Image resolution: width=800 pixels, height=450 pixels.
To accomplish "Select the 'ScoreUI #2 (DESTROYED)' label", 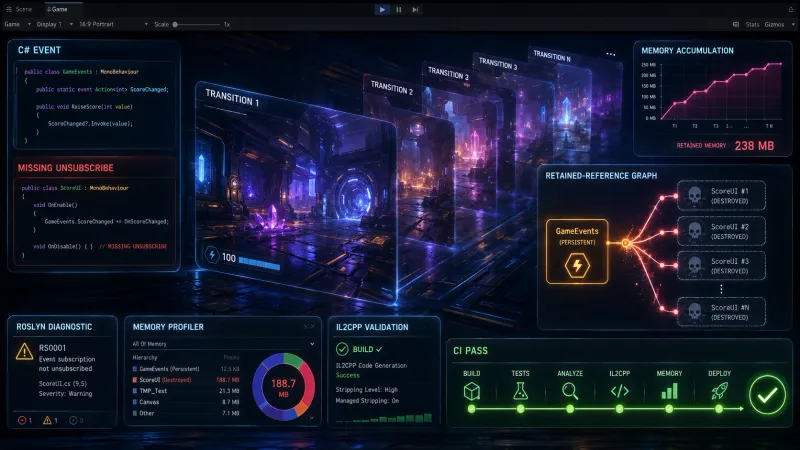I will click(730, 232).
